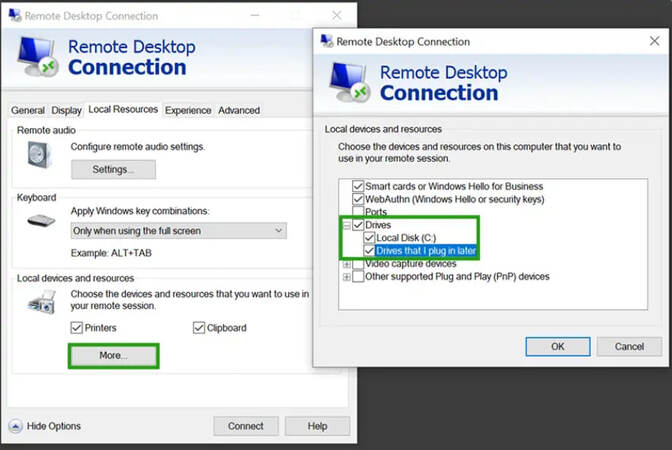Click the title bar icon of devices dialog
672x450 pixels.
click(x=327, y=41)
